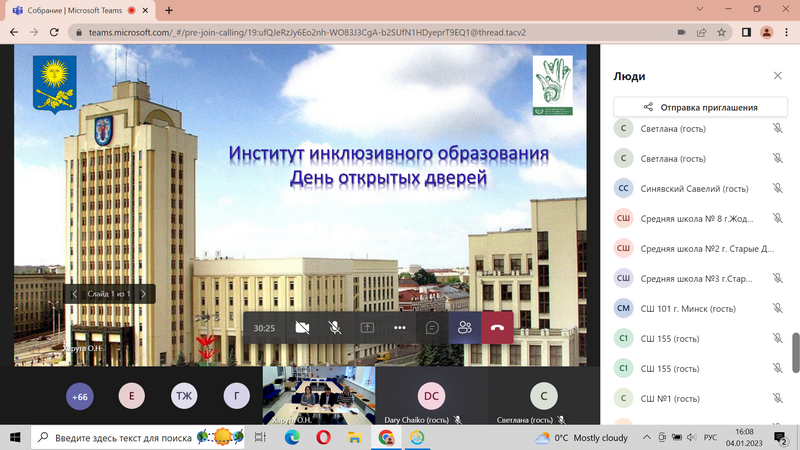This screenshot has width=800, height=450.
Task: Open camera permission icon in address bar
Action: pos(682,32)
